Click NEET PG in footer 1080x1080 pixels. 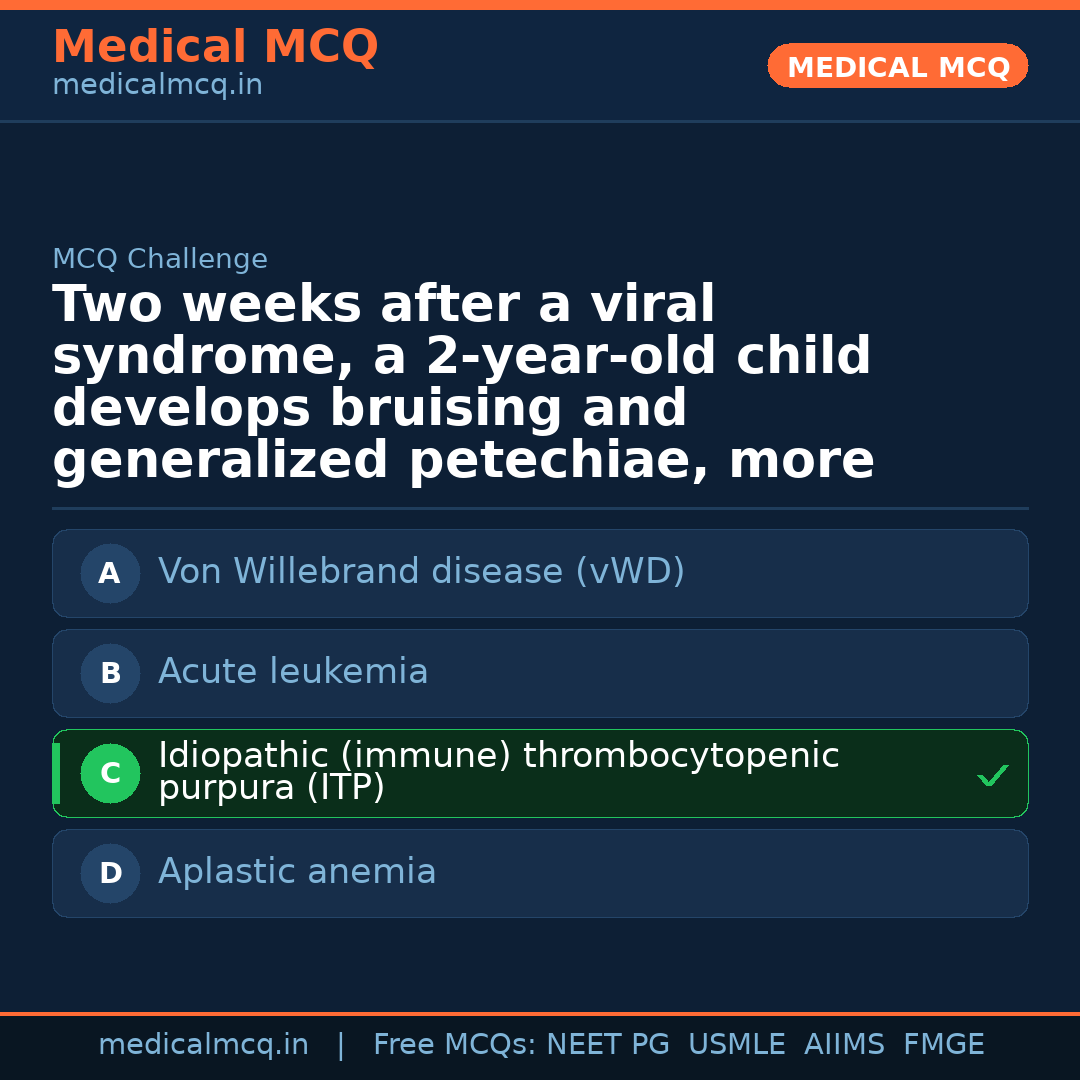point(608,1045)
